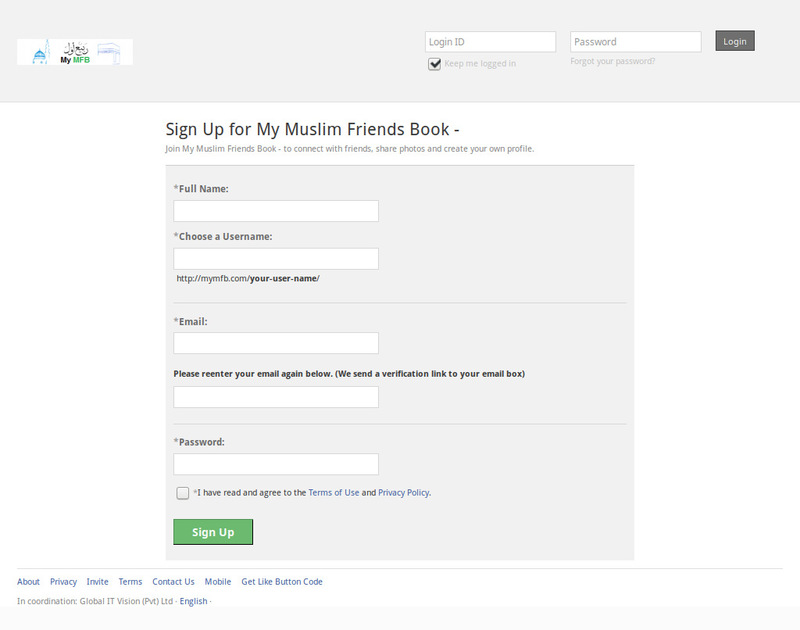The height and width of the screenshot is (630, 800).
Task: Open the About footer link
Action: coord(28,582)
